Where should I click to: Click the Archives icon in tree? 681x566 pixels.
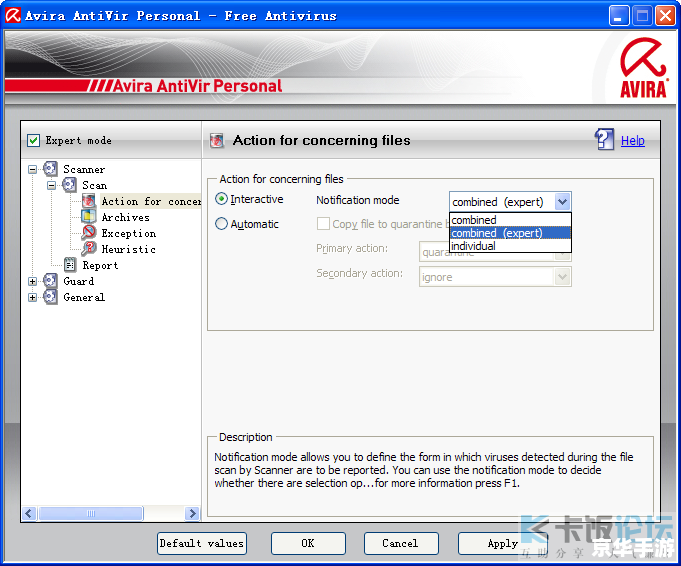[89, 217]
